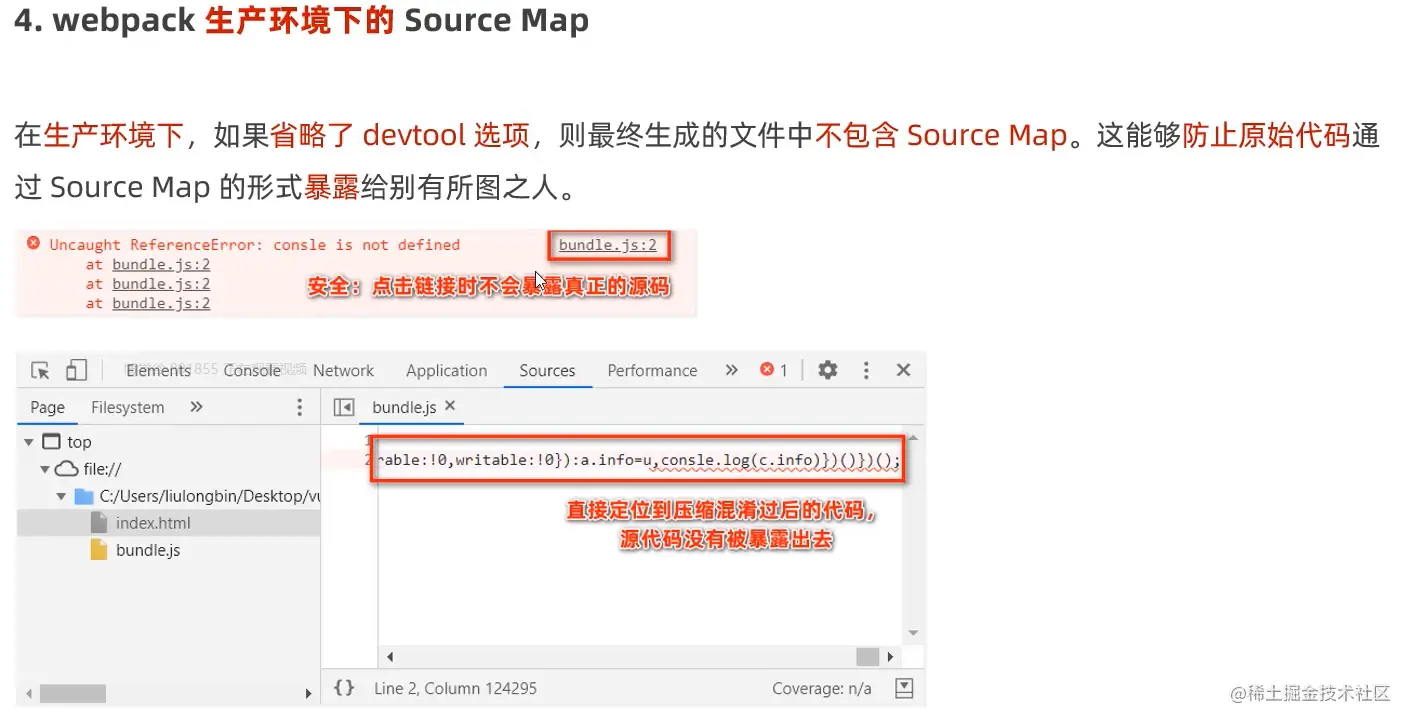Screen dimensions: 1412x725
Task: Toggle the file navigator sidebar icon
Action: (343, 407)
